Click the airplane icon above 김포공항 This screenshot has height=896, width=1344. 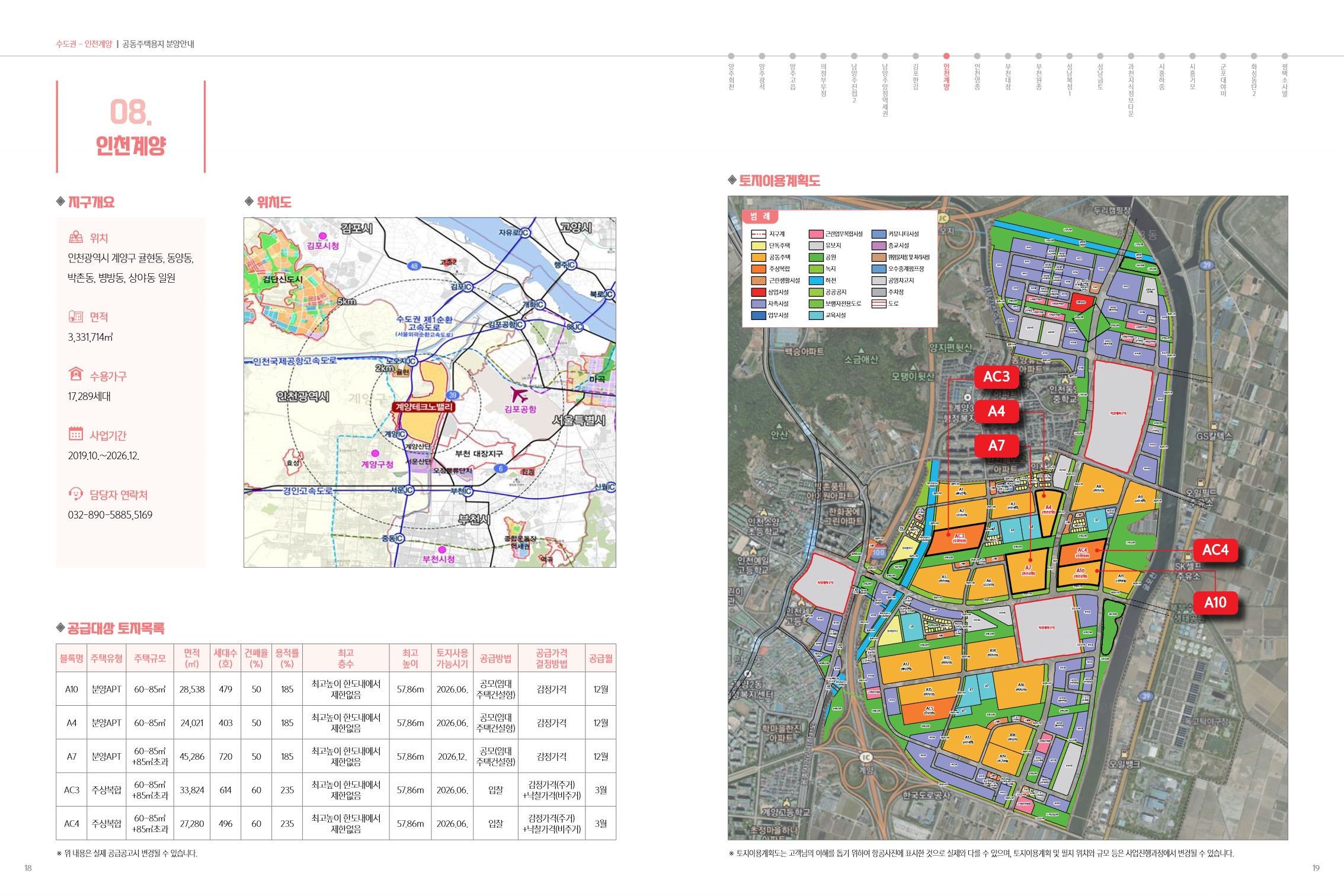tap(519, 394)
